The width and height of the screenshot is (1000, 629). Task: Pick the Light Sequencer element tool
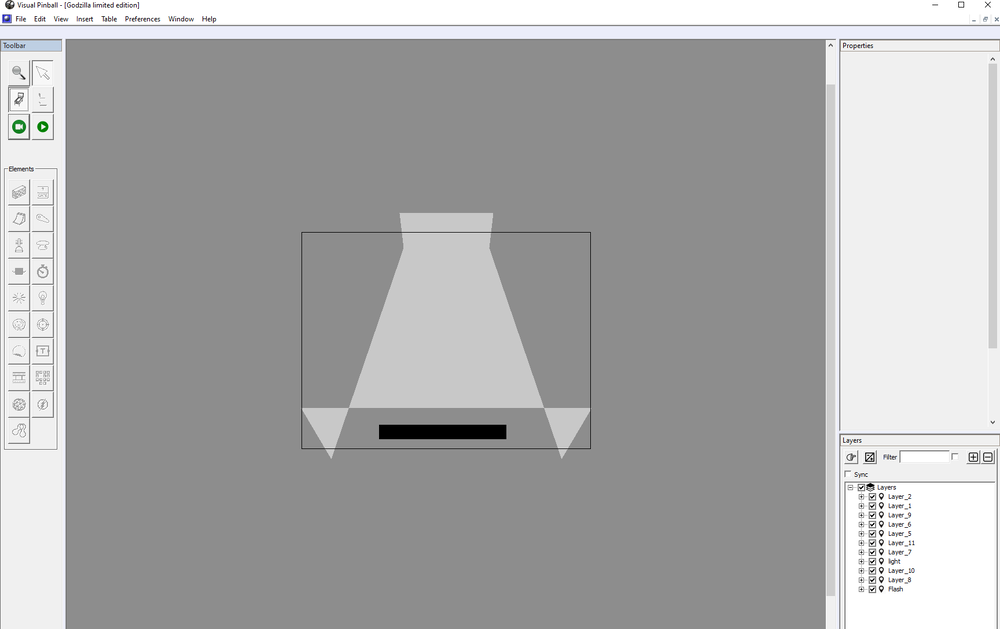[43, 378]
